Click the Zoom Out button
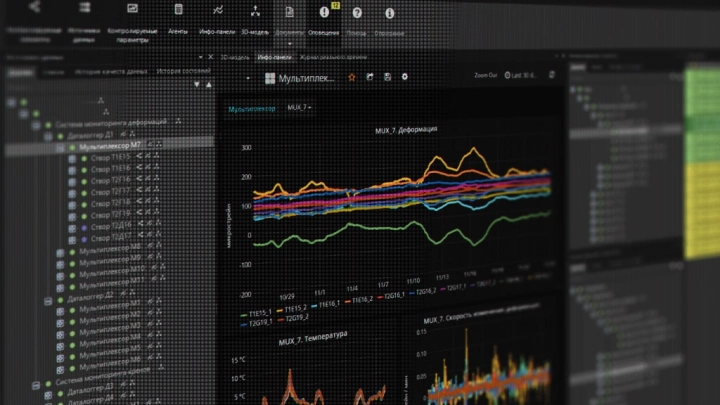Viewport: 720px width, 405px height. pyautogui.click(x=486, y=75)
